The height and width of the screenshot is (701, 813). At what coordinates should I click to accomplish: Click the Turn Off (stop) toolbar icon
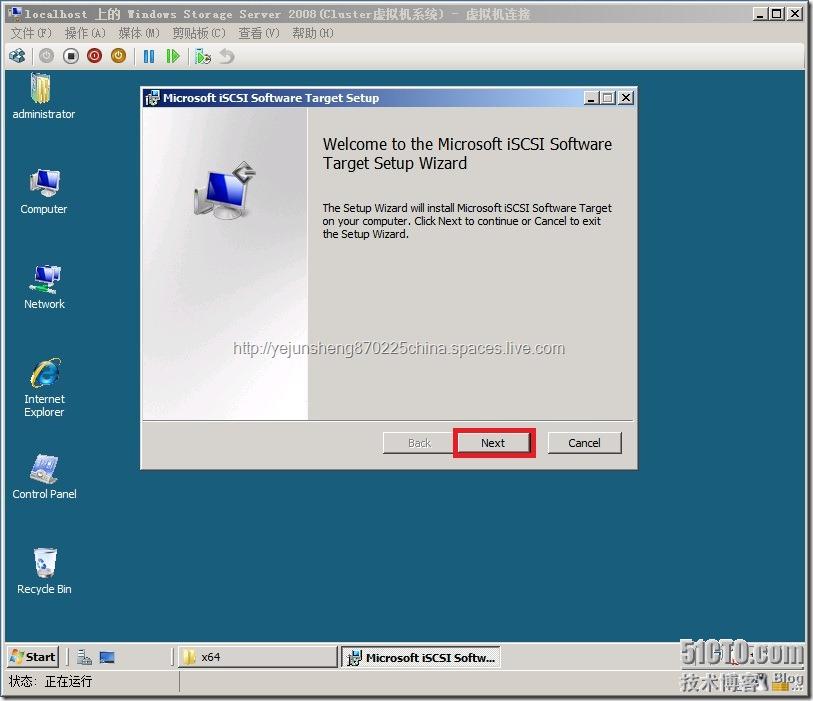[71, 56]
